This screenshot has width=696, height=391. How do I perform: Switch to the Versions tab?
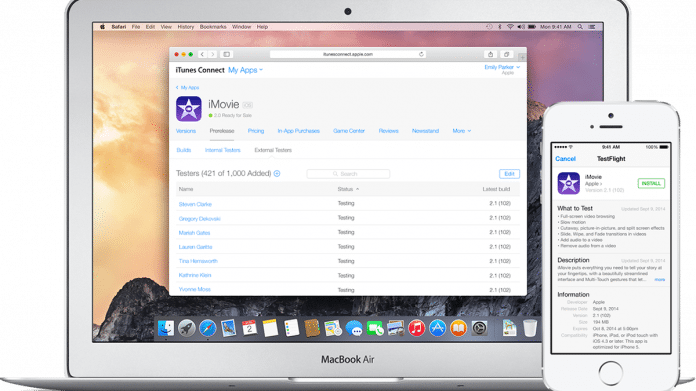[x=186, y=131]
